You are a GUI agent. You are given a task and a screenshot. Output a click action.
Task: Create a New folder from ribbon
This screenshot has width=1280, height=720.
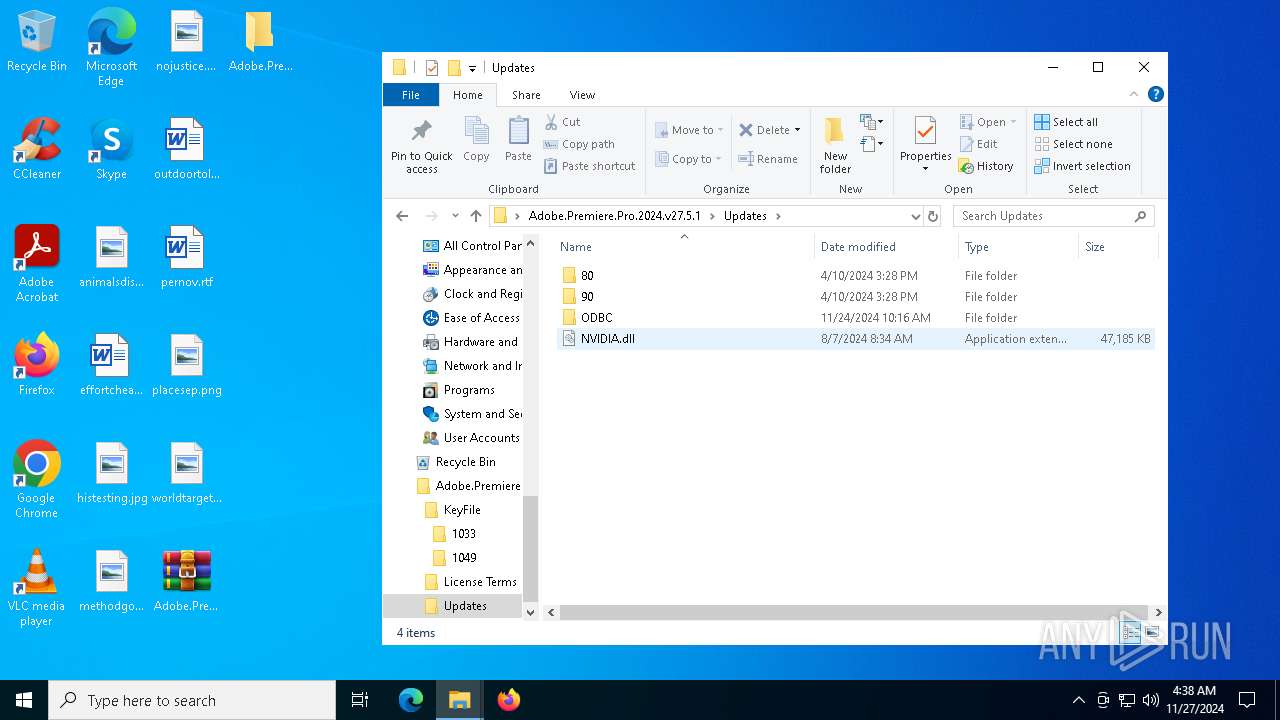tap(835, 146)
